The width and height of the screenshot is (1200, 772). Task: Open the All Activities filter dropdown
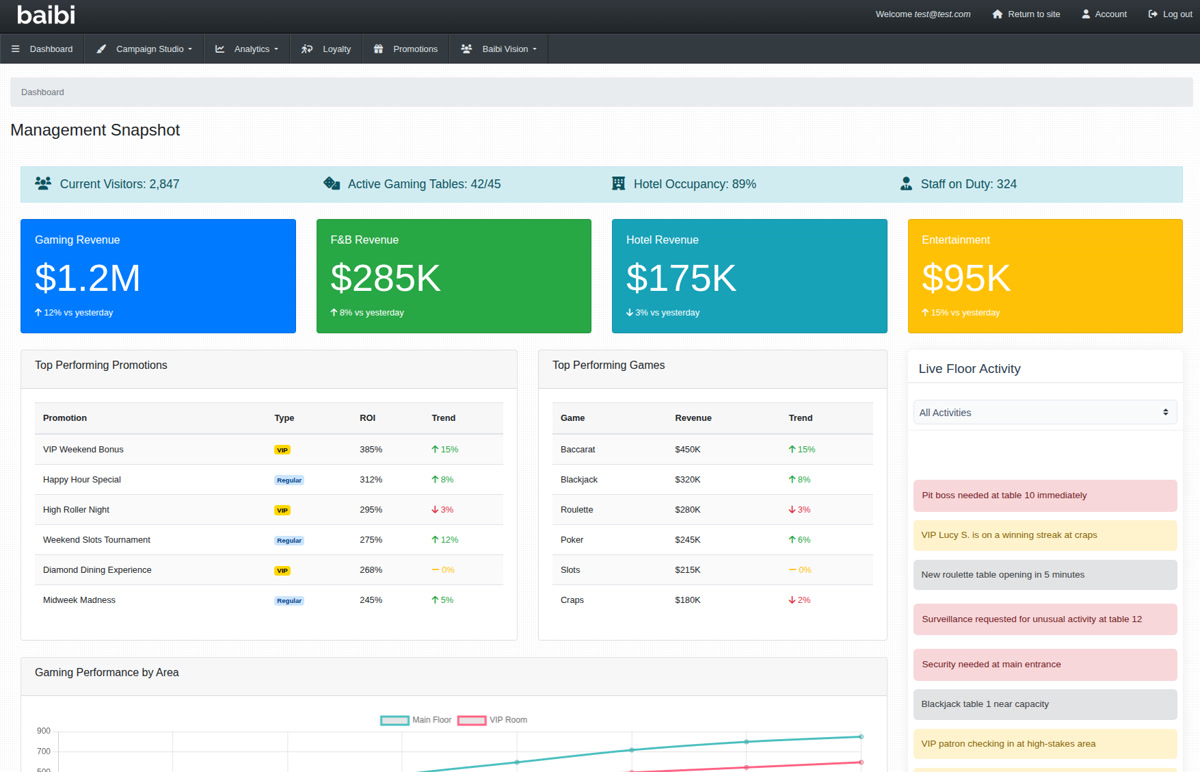coord(1044,412)
